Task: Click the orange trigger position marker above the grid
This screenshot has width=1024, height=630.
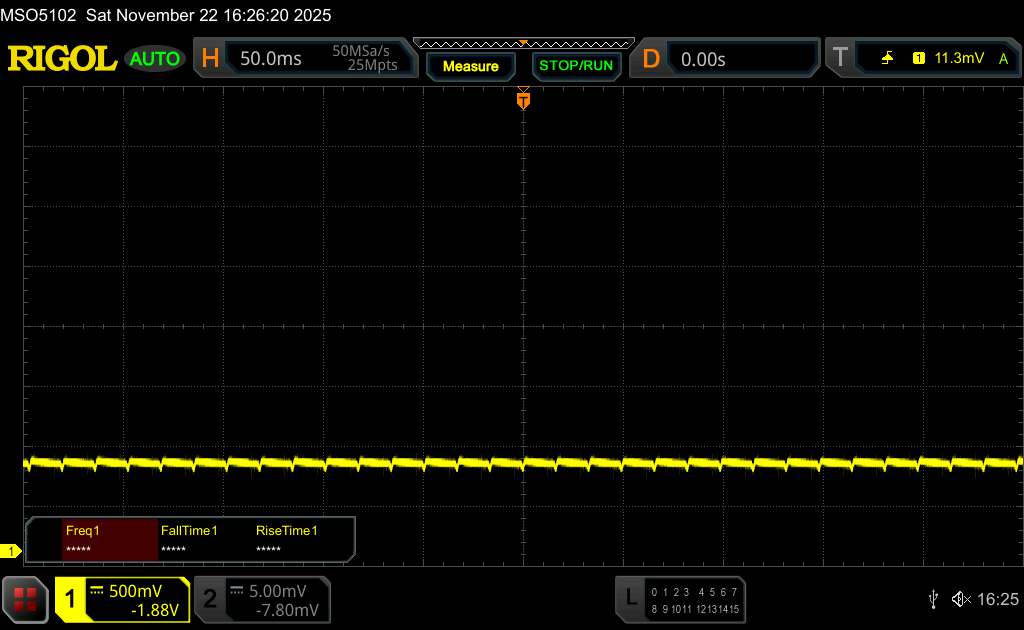Action: 523,99
